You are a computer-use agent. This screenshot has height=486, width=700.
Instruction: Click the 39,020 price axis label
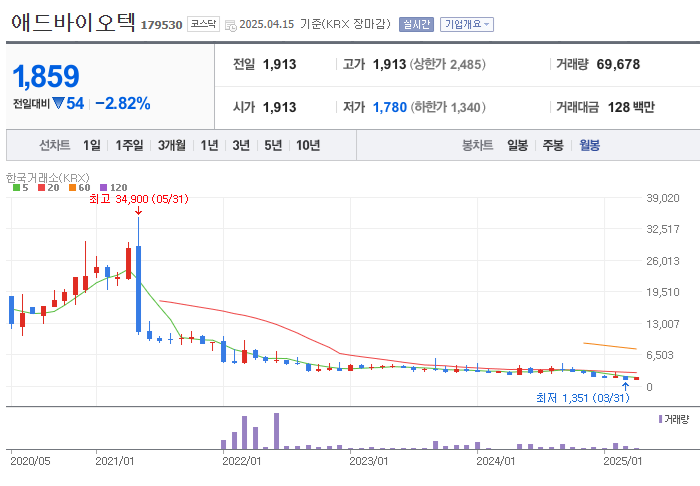pyautogui.click(x=663, y=198)
